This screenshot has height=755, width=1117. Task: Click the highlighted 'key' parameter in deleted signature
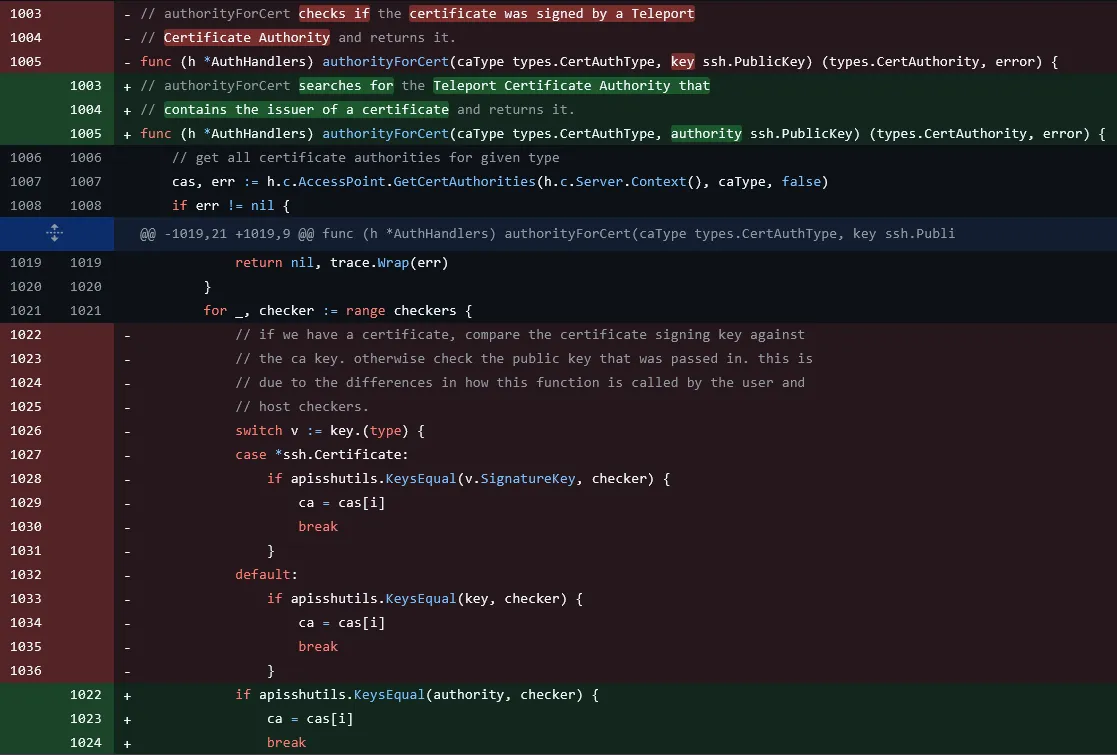682,62
